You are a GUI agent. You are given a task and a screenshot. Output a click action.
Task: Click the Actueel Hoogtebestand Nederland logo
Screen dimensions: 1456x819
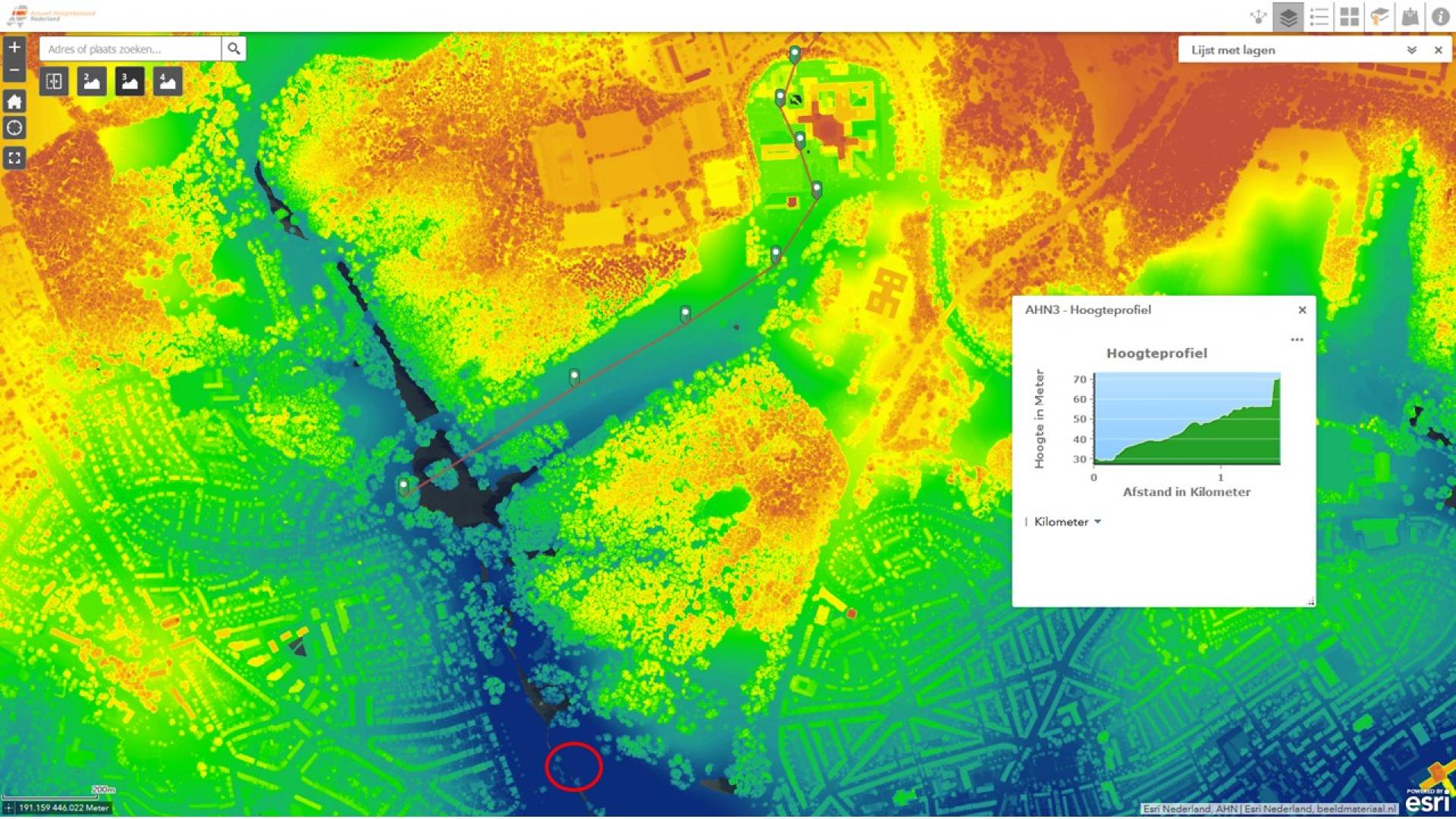52,15
